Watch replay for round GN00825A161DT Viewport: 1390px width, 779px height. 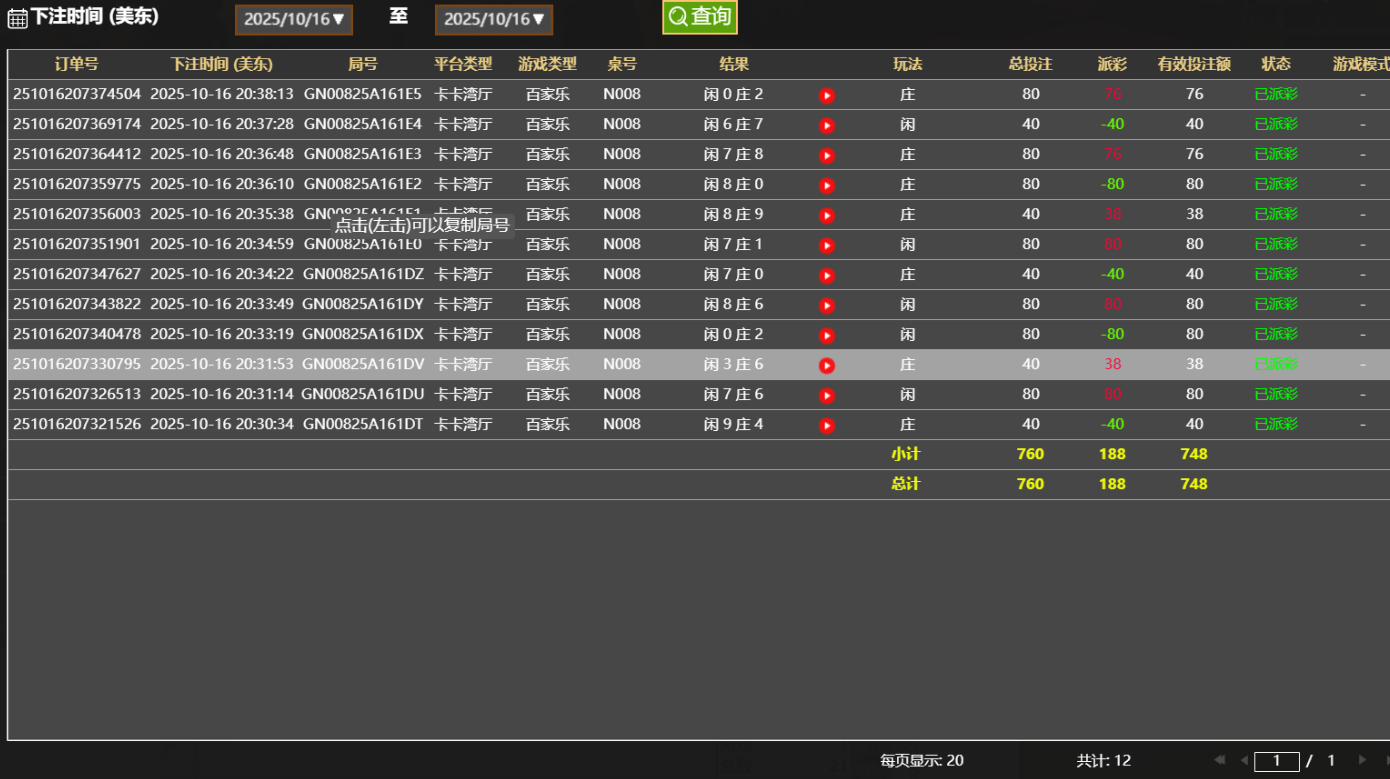[827, 425]
